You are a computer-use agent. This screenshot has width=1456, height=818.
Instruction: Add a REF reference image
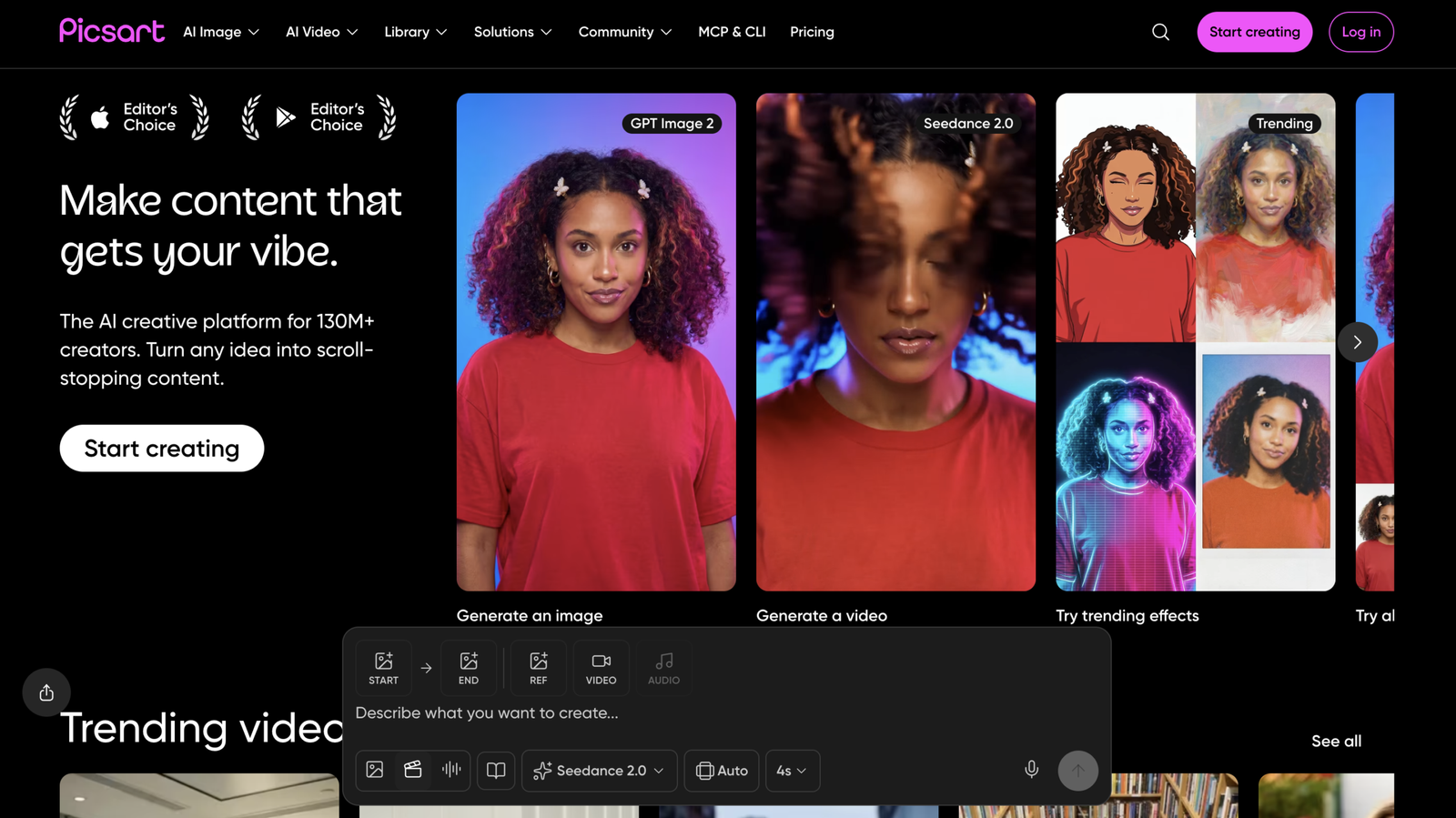coord(539,668)
